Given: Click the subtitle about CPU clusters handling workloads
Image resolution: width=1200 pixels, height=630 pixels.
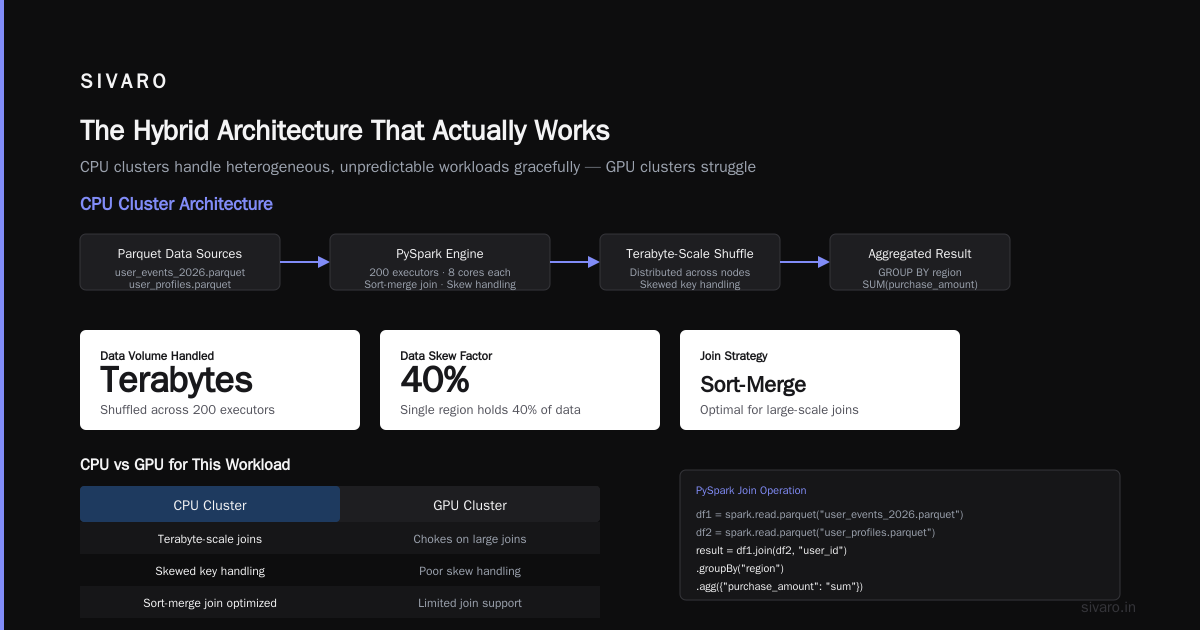Looking at the screenshot, I should point(418,167).
